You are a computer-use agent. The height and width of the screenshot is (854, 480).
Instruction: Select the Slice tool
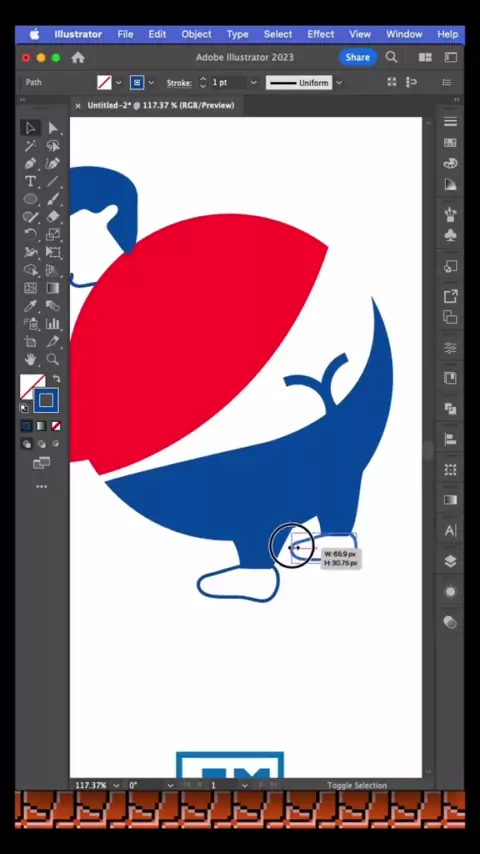[53, 341]
